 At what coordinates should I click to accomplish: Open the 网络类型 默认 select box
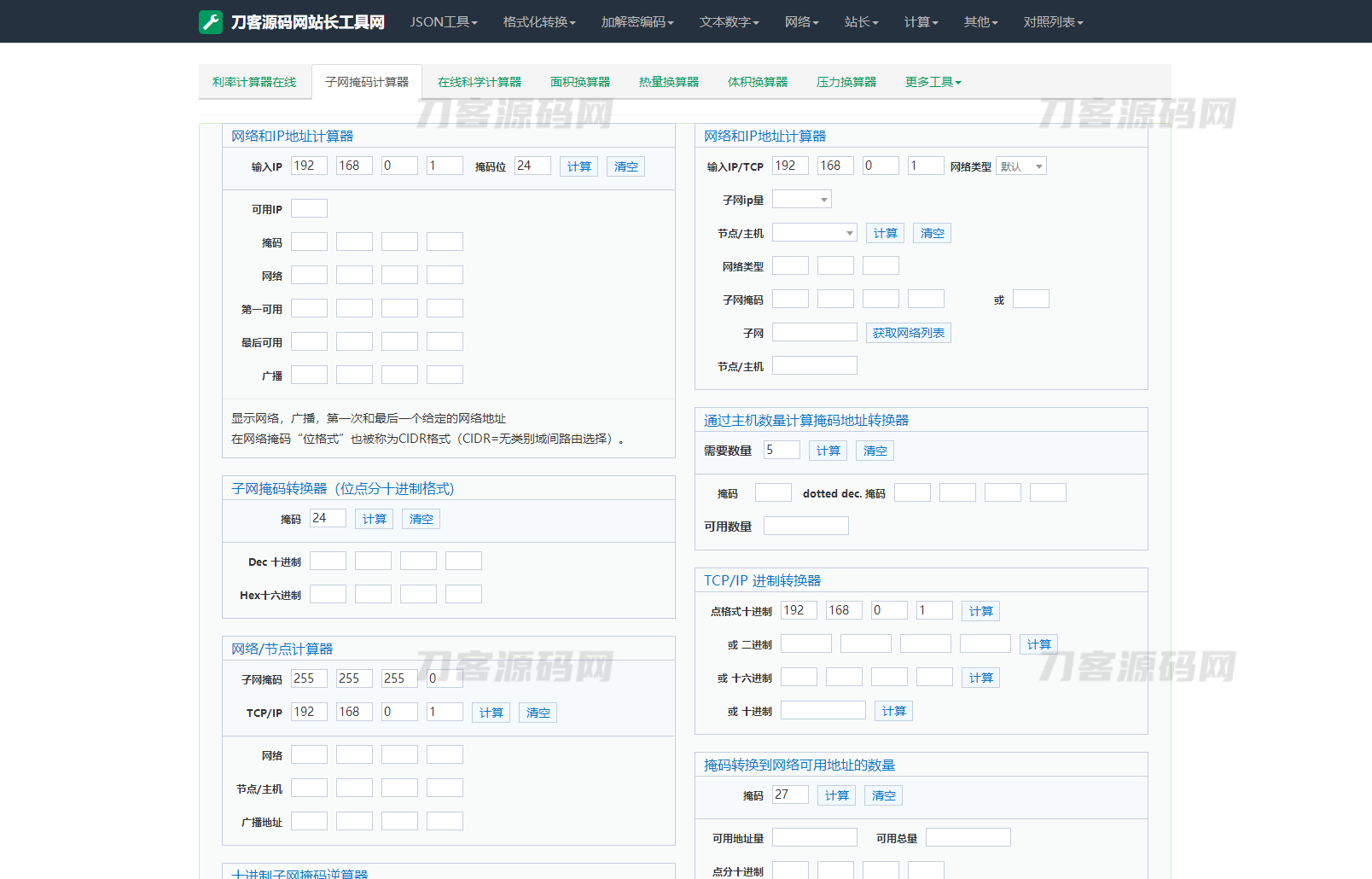tap(1021, 166)
